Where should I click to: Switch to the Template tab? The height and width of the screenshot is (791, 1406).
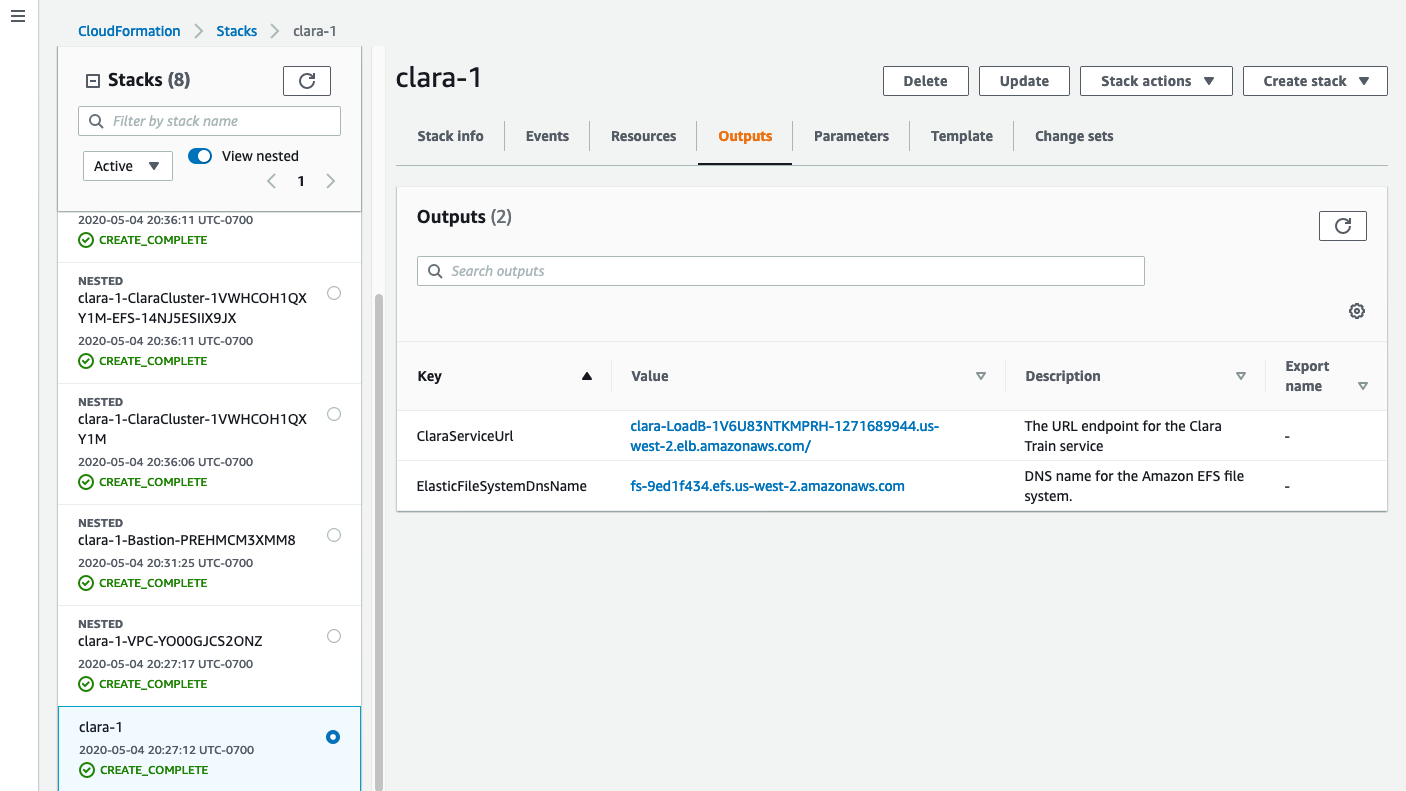(x=962, y=136)
